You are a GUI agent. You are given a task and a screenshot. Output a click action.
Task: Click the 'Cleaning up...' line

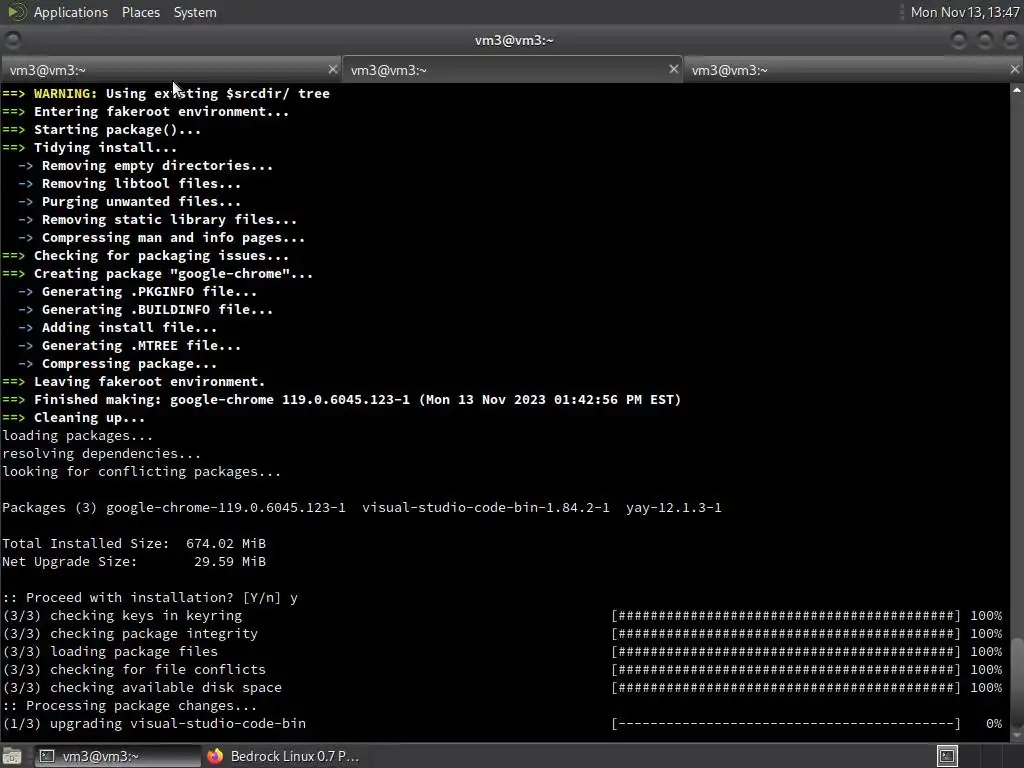click(74, 417)
